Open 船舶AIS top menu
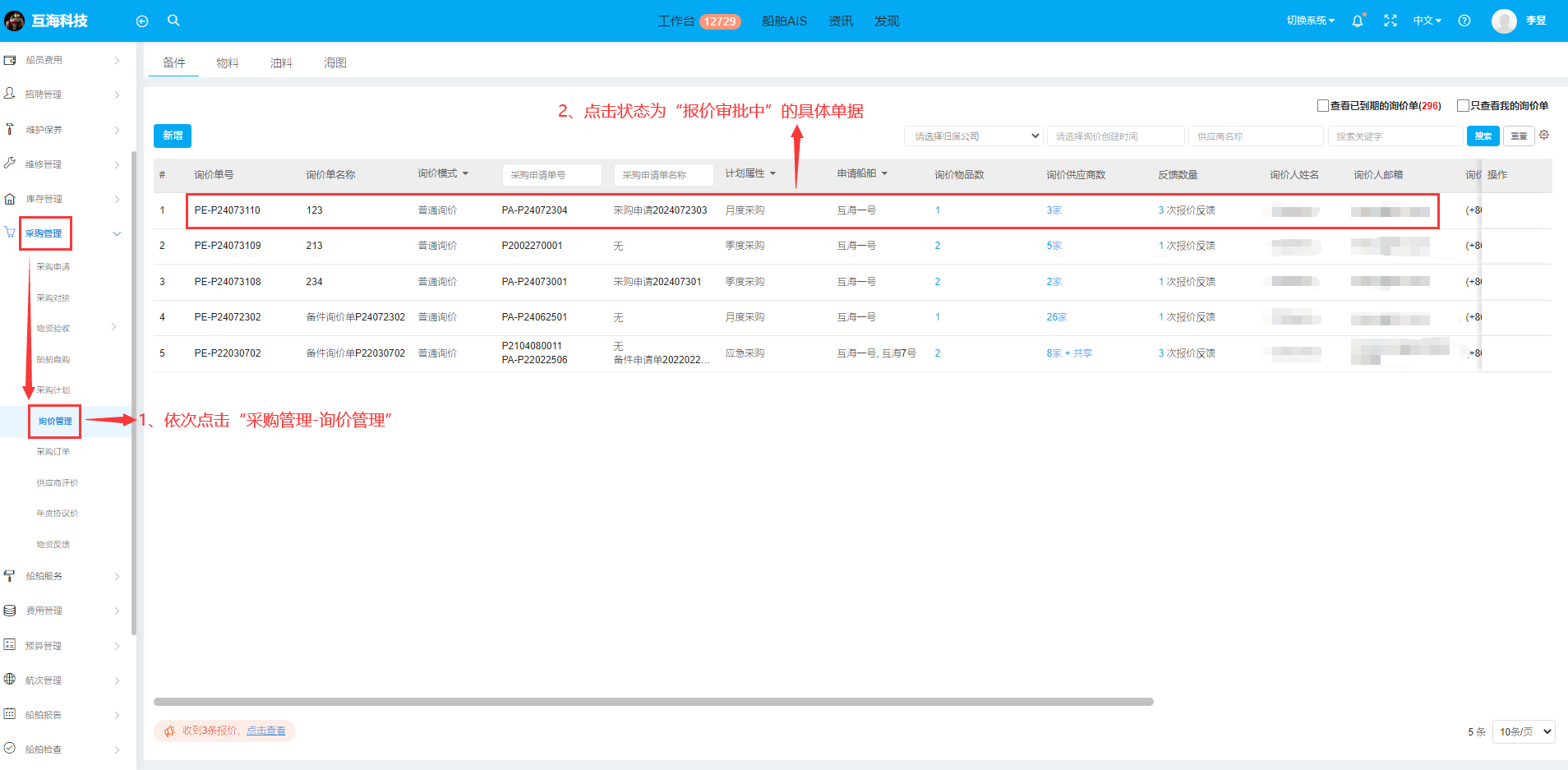 point(784,21)
